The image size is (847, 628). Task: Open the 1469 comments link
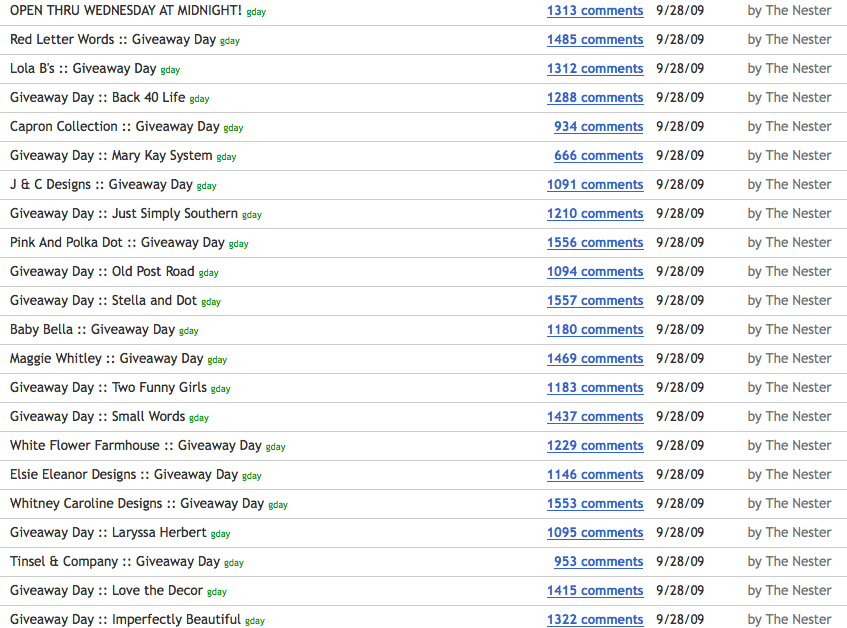click(x=595, y=359)
